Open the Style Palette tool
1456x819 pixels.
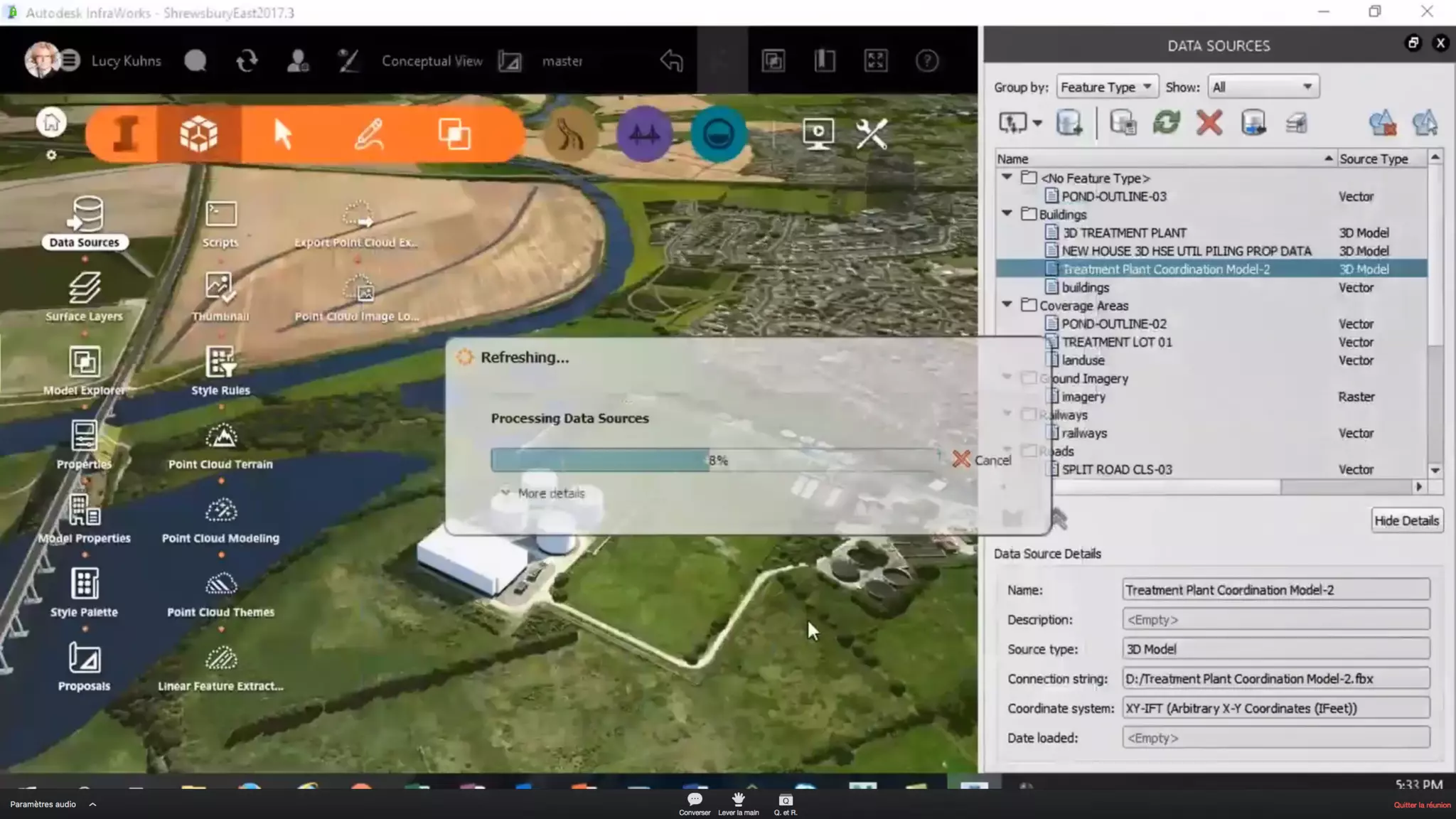click(x=84, y=584)
